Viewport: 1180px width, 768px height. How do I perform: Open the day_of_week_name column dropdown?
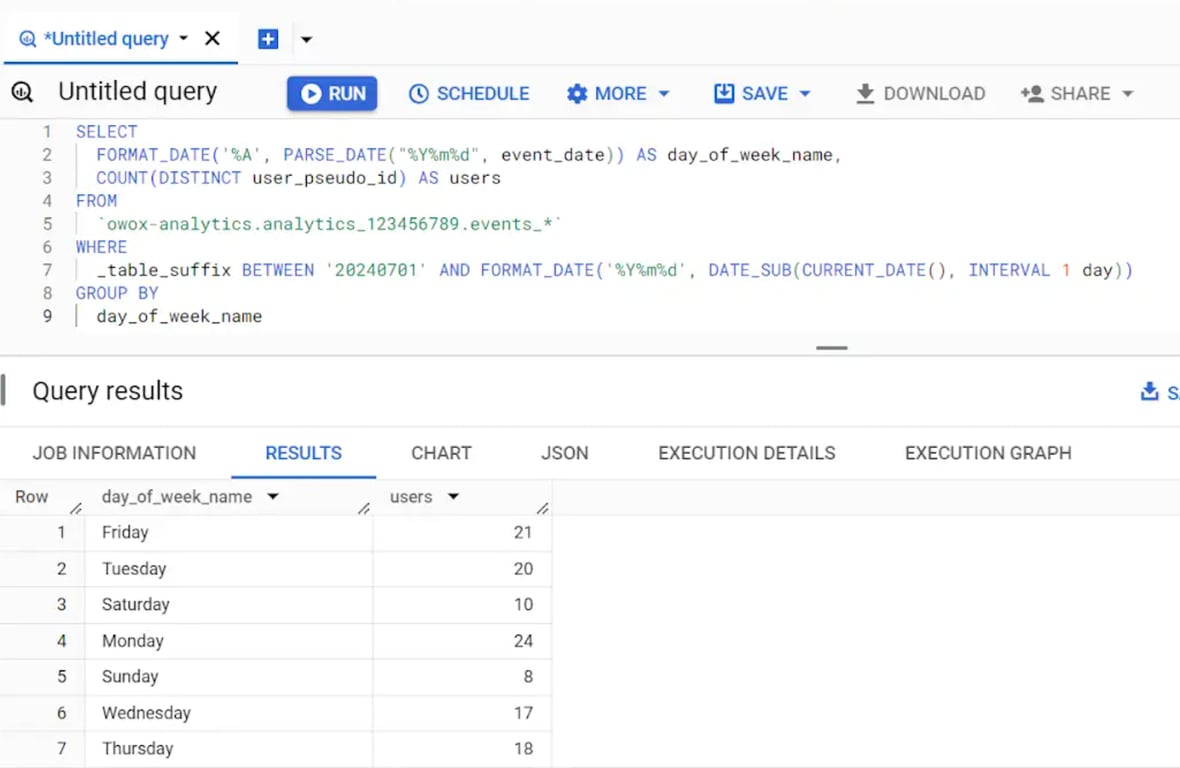[272, 496]
